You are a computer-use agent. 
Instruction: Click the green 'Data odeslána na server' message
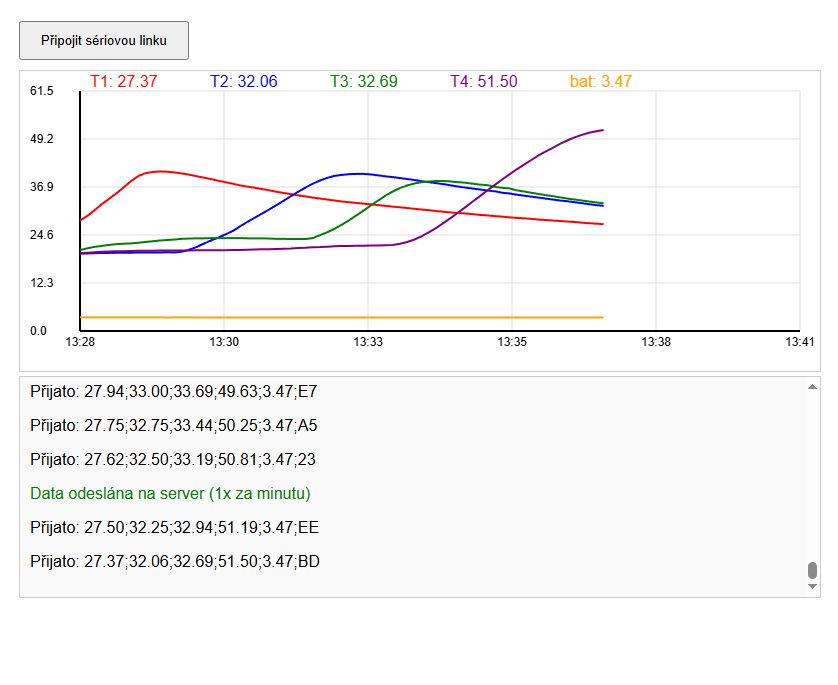click(x=170, y=493)
